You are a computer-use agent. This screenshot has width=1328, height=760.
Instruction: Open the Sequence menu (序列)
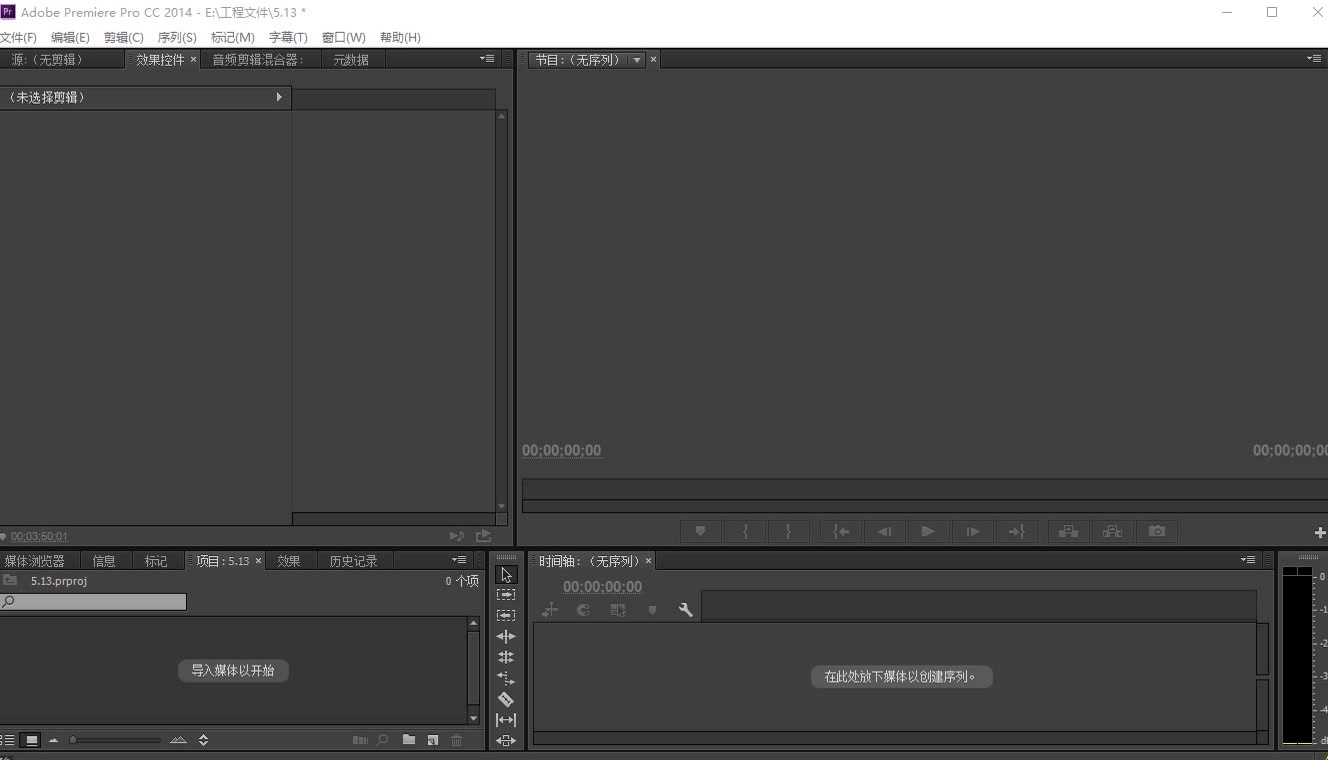pos(177,37)
